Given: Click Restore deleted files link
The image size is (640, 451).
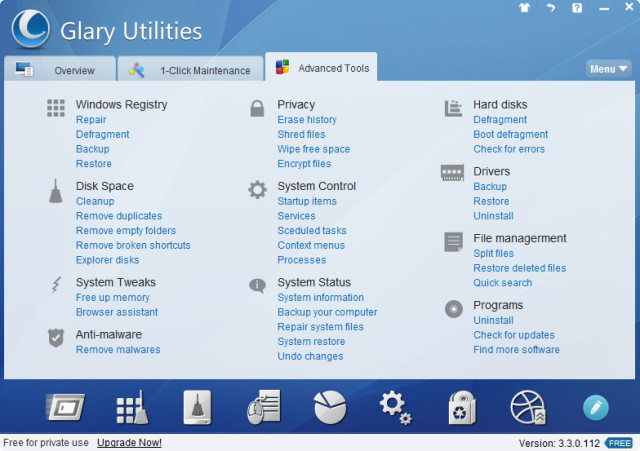Looking at the screenshot, I should pyautogui.click(x=519, y=268).
